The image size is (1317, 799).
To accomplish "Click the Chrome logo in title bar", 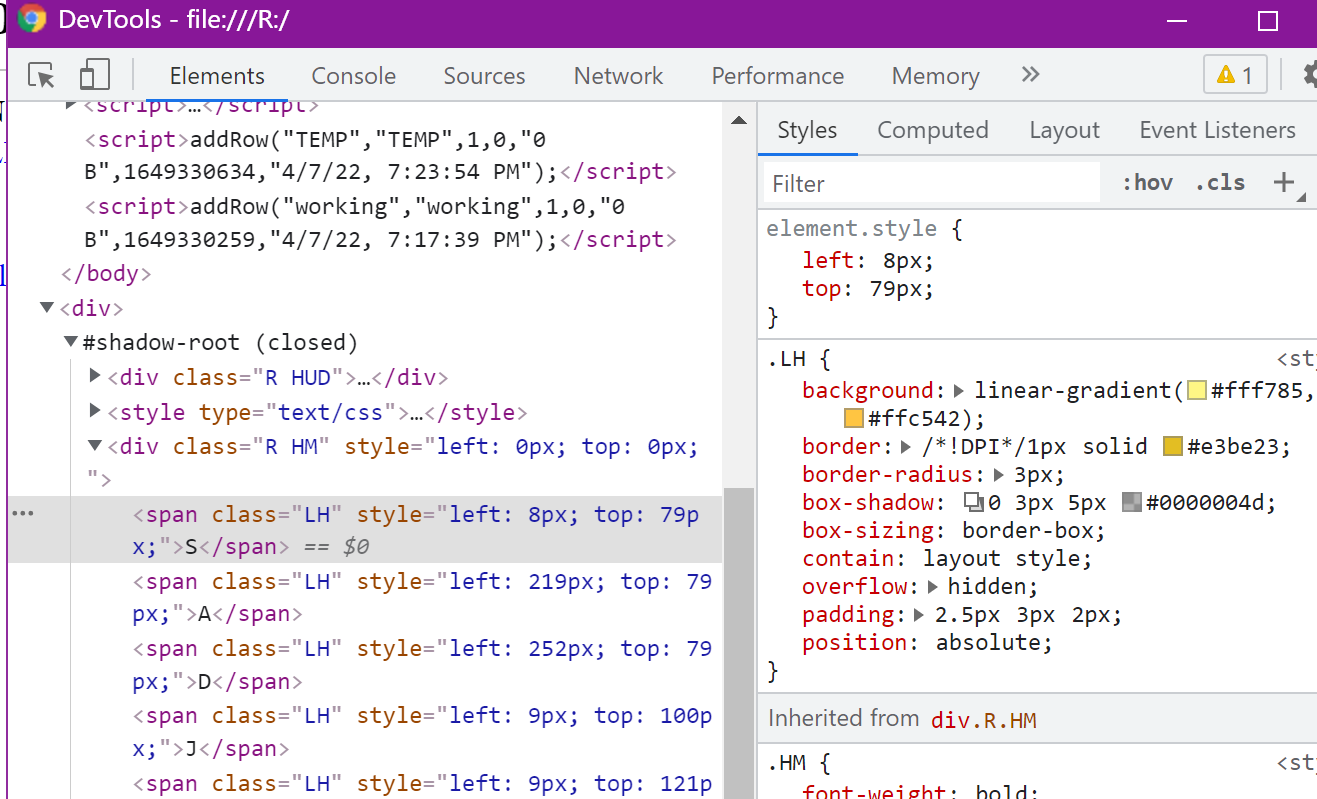I will click(31, 20).
